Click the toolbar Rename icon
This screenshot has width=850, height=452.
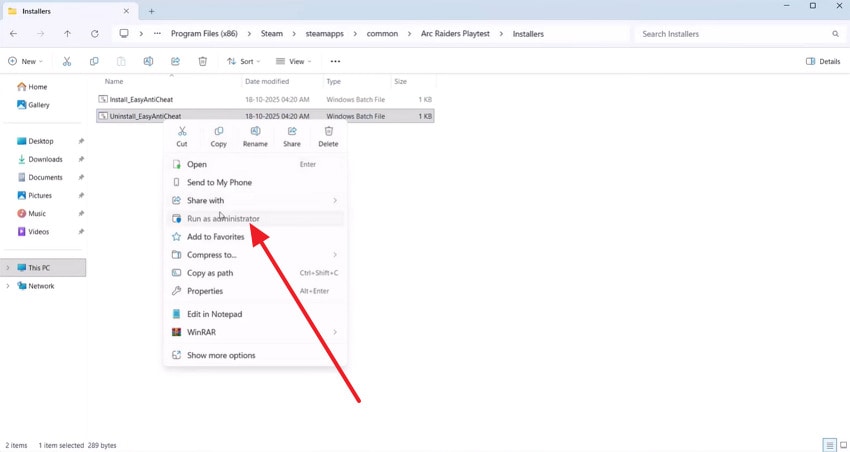tap(148, 61)
